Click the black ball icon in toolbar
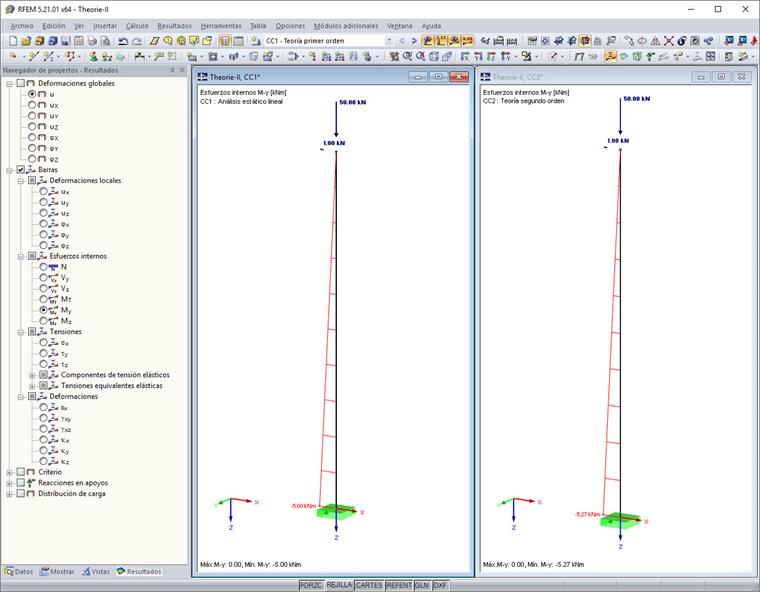Viewport: 760px width, 592px height. coord(682,41)
